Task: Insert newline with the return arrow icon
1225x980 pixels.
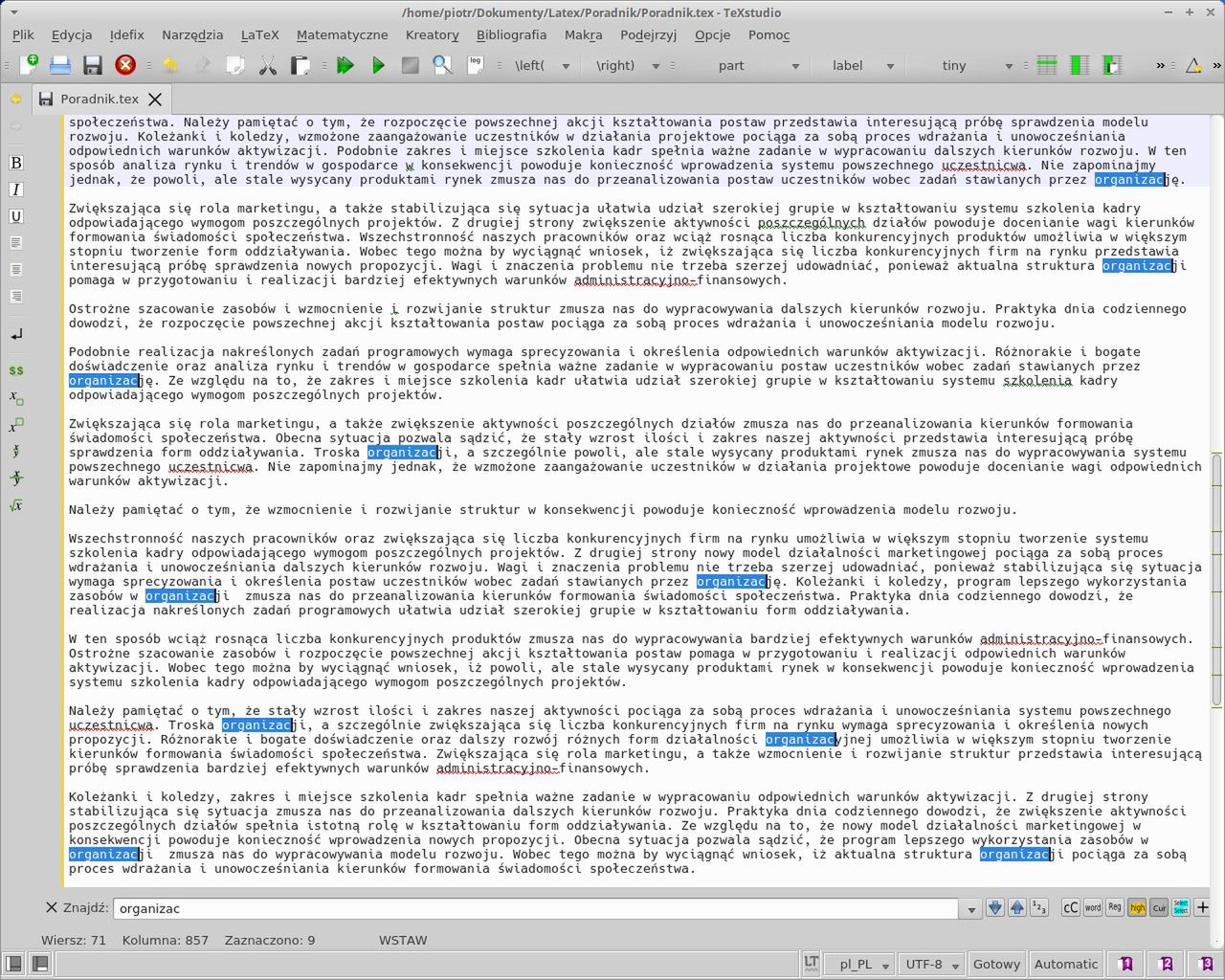Action: (x=15, y=335)
